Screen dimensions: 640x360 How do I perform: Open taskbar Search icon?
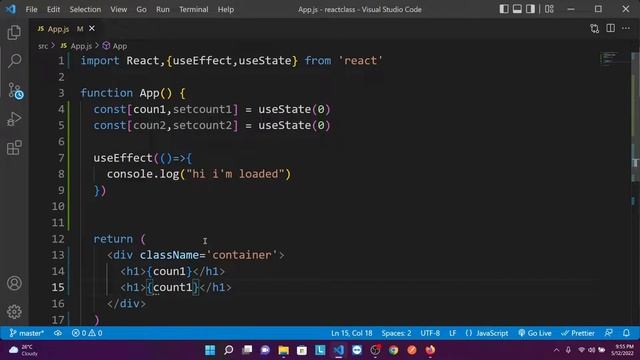point(229,350)
